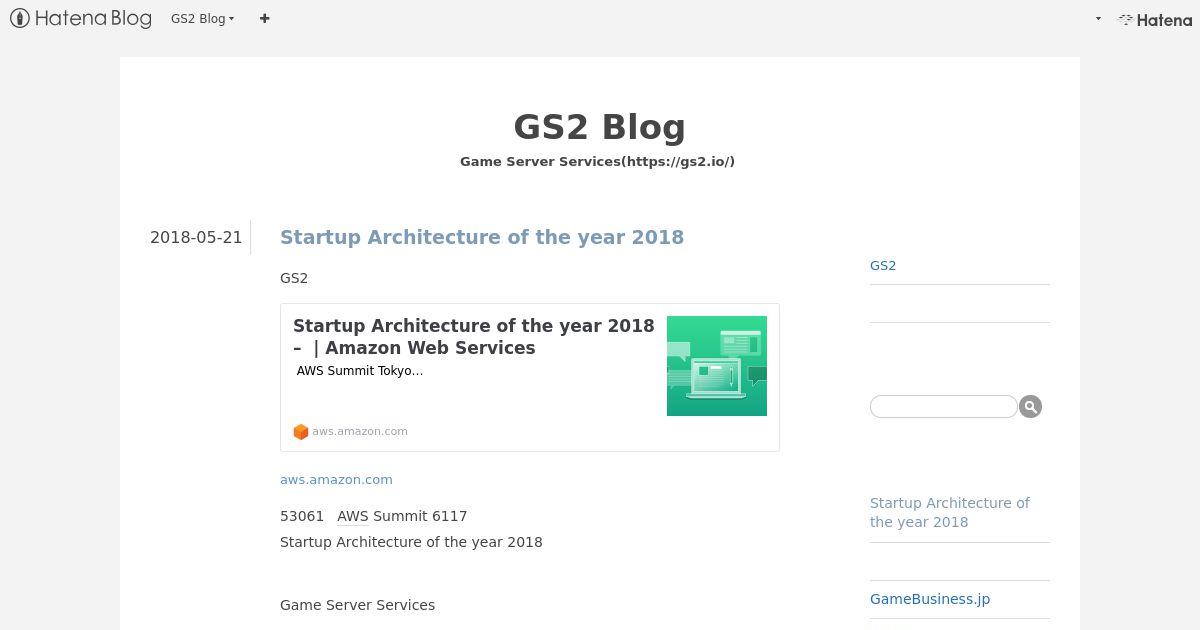Viewport: 1200px width, 630px height.
Task: Open sidebar recent entry Startup Architecture link
Action: point(950,512)
